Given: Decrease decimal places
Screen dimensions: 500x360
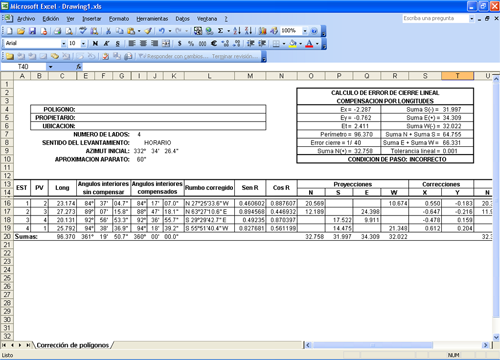Looking at the screenshot, I should [x=237, y=43].
